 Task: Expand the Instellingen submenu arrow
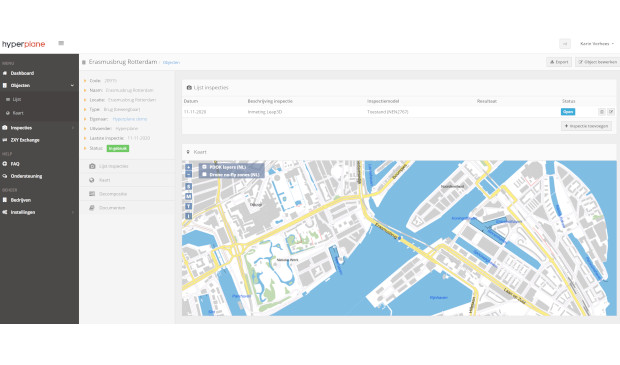pos(73,212)
